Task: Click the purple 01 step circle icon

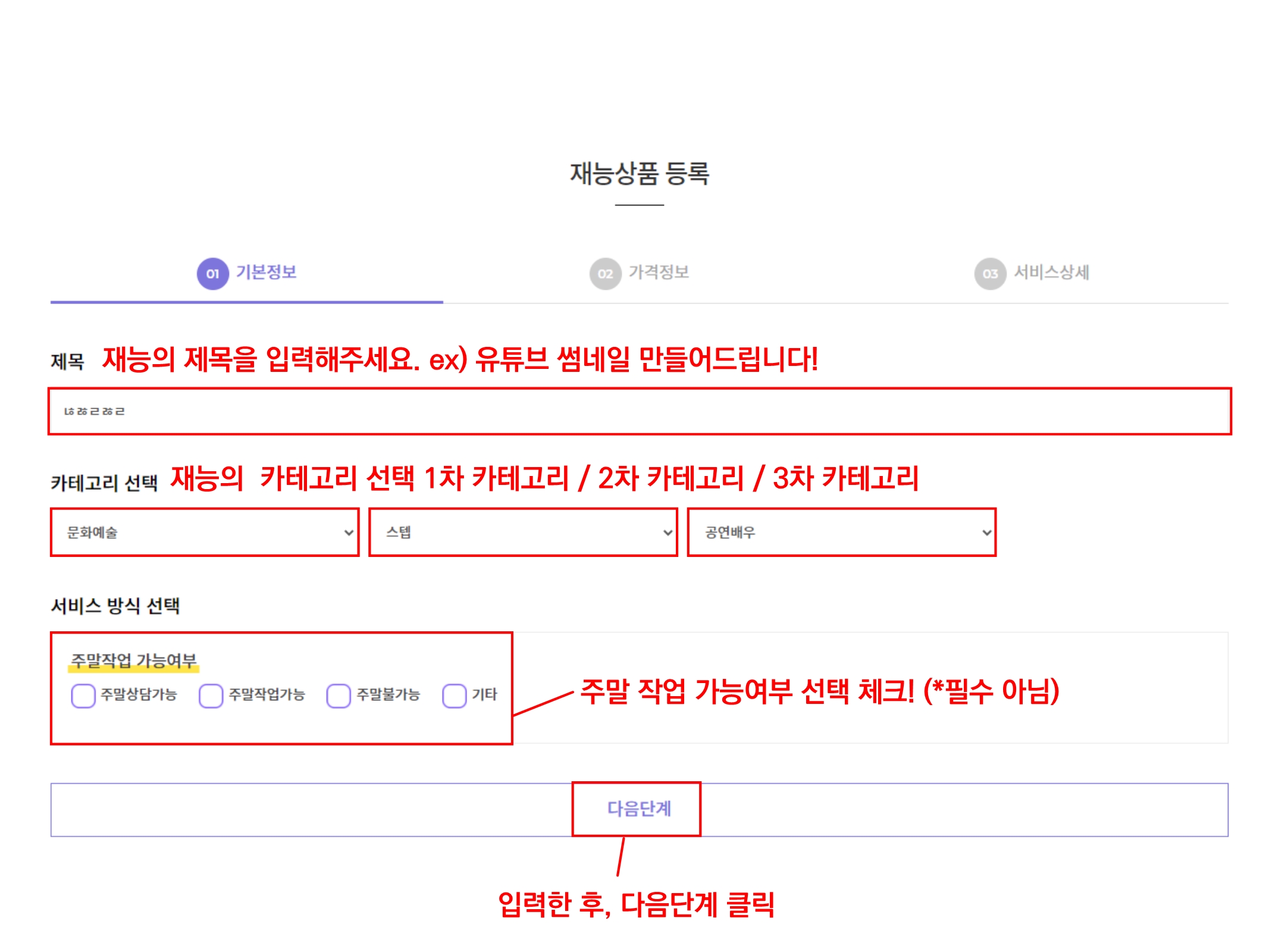Action: [212, 274]
